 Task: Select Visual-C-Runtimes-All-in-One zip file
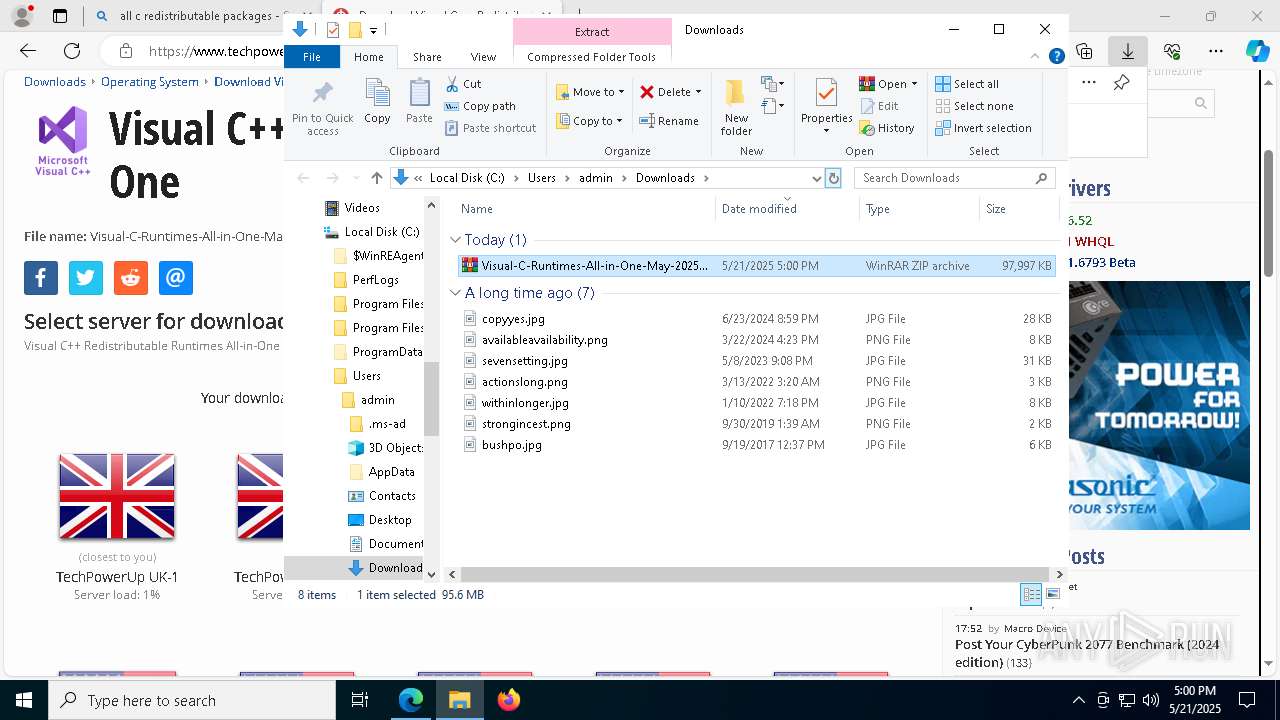[756, 266]
